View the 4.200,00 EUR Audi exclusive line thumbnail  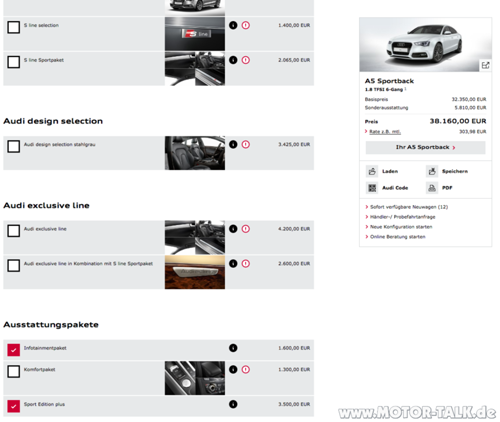point(195,237)
